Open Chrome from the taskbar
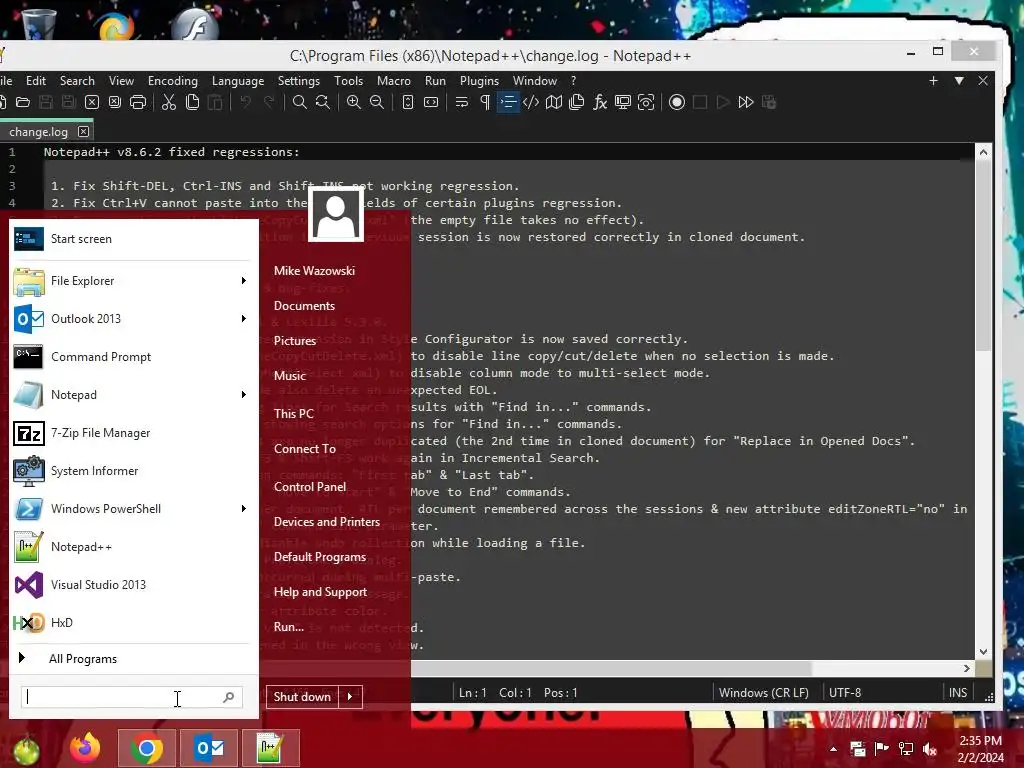1024x768 pixels. pyautogui.click(x=147, y=748)
